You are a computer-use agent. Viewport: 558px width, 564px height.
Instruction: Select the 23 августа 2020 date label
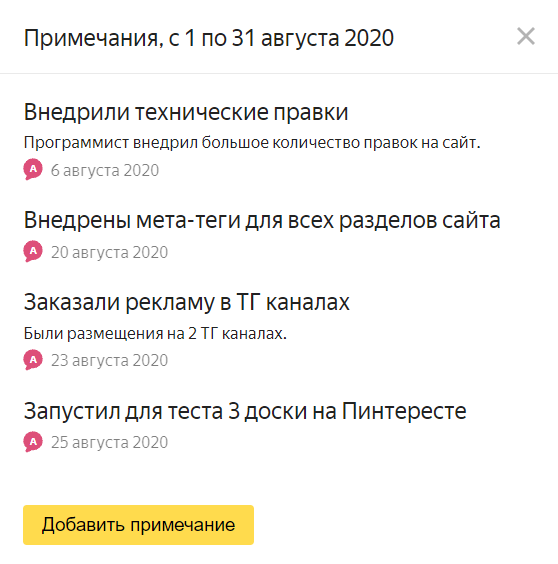tap(109, 360)
